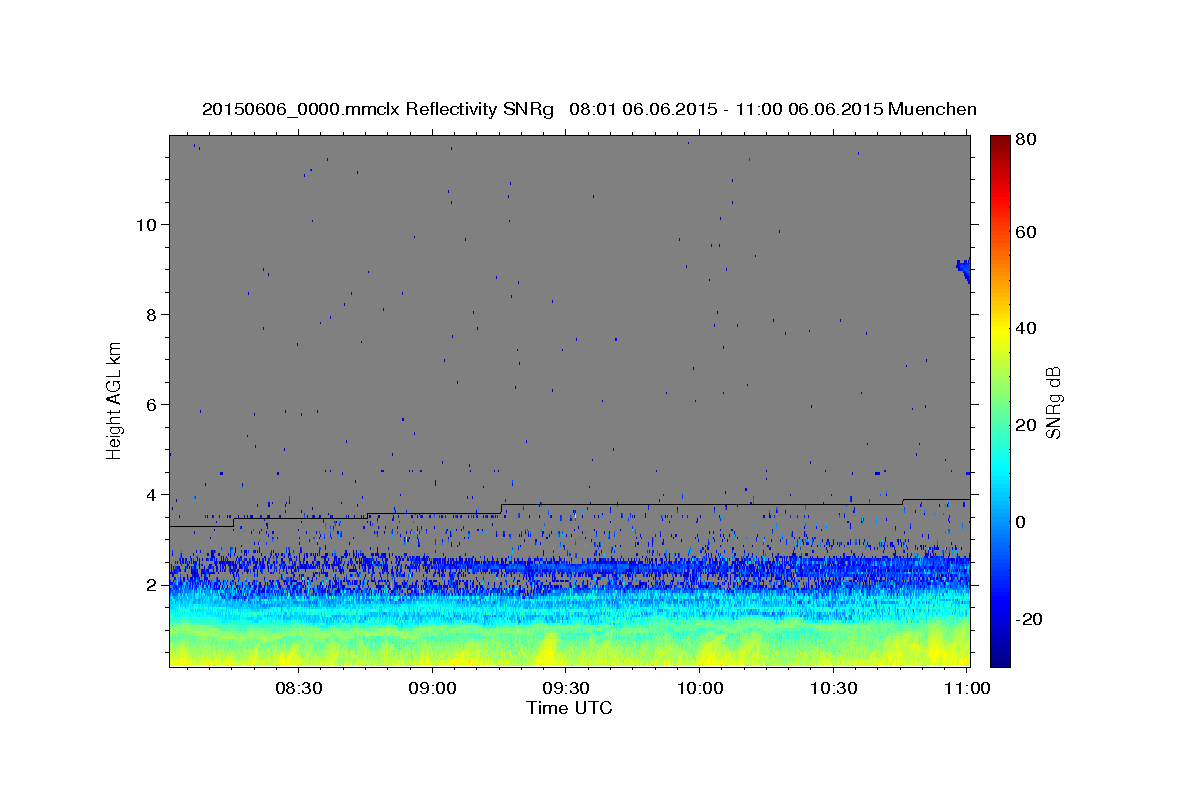Click the height tick label 10

tap(147, 224)
